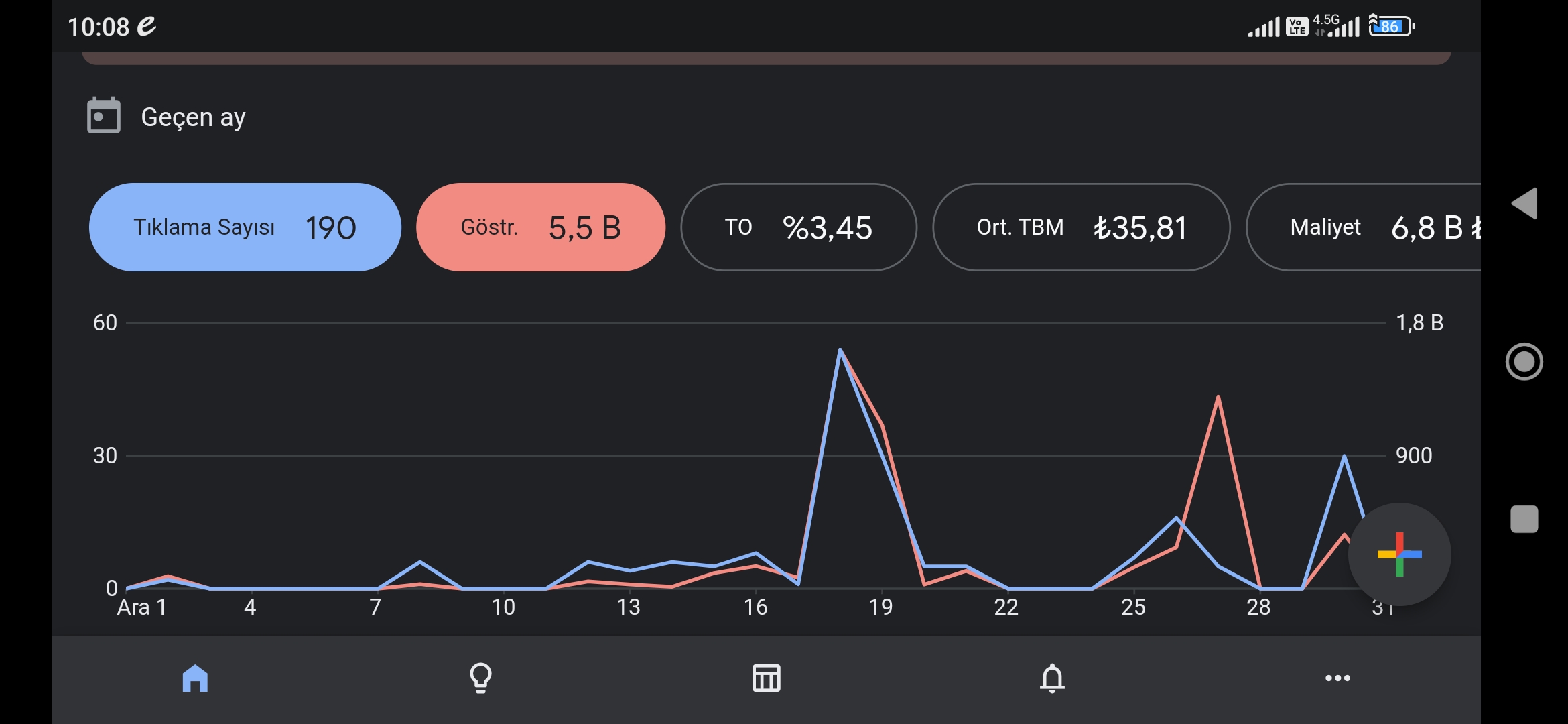The width and height of the screenshot is (1568, 724).
Task: Tap the brown banner card at top
Action: pyautogui.click(x=766, y=58)
